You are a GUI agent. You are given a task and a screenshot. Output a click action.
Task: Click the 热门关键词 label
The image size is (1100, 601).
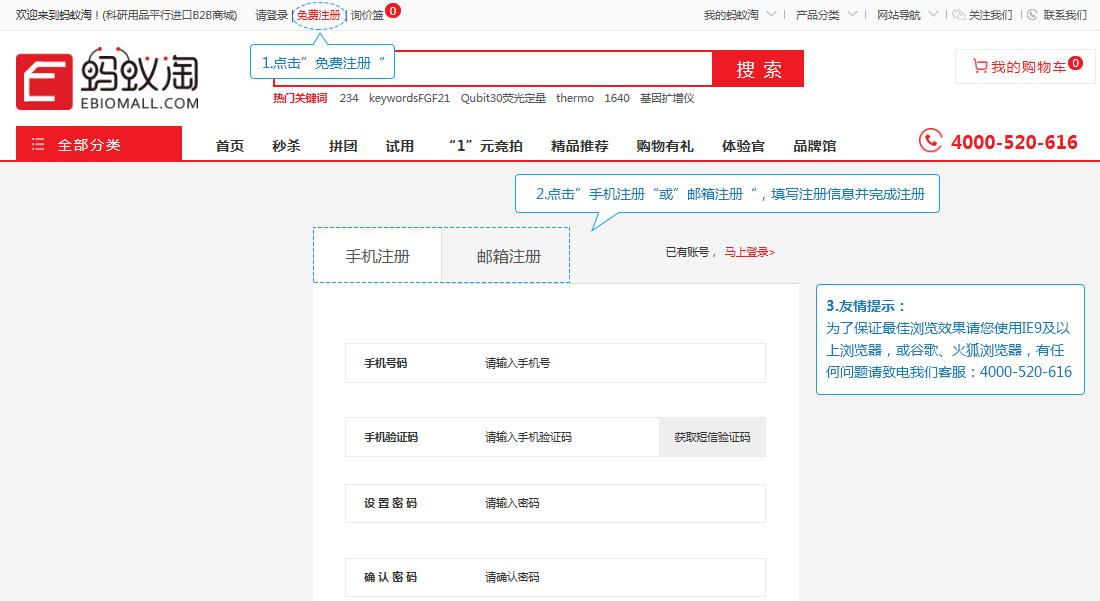(300, 98)
